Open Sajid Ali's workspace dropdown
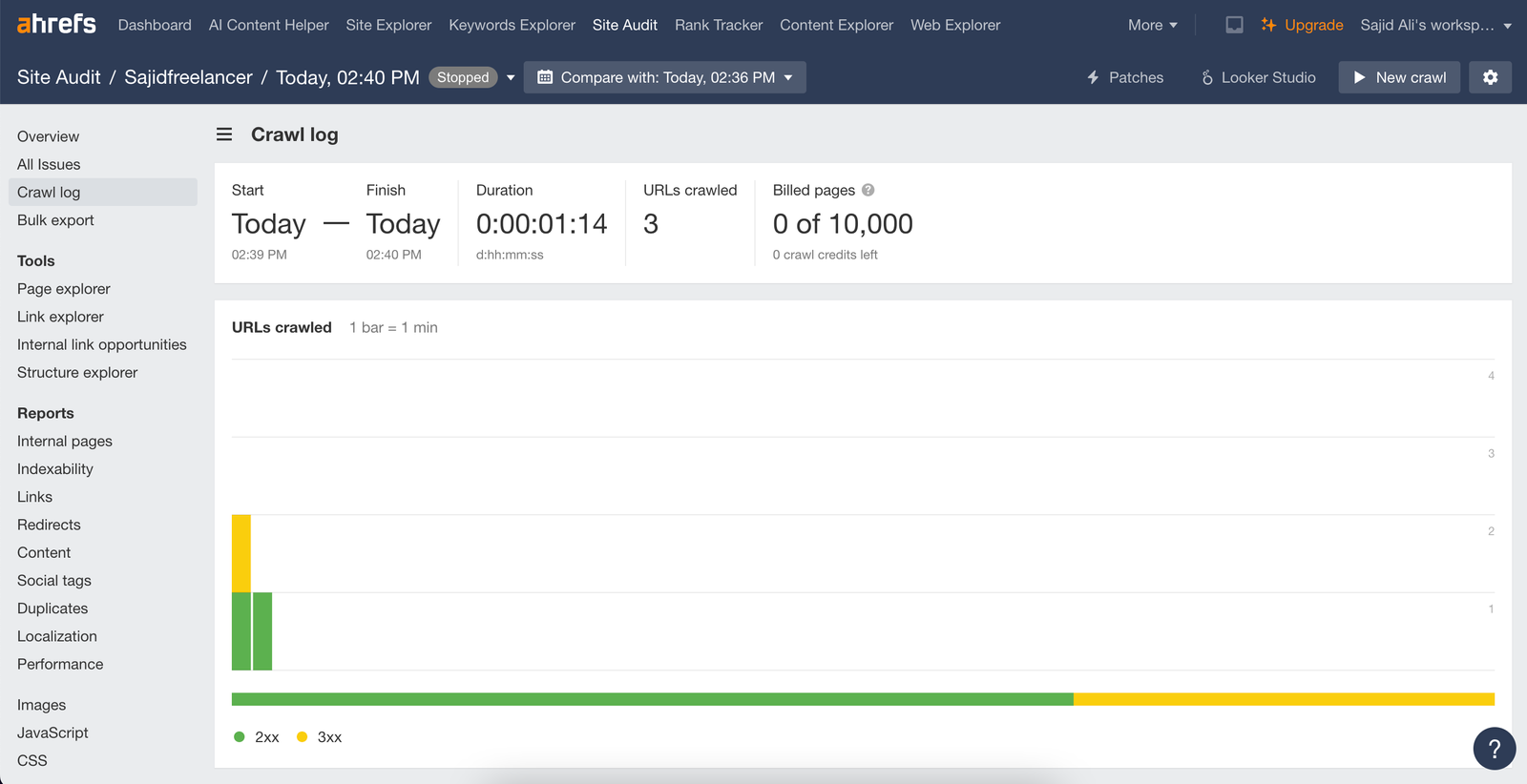Image resolution: width=1527 pixels, height=784 pixels. (1435, 25)
